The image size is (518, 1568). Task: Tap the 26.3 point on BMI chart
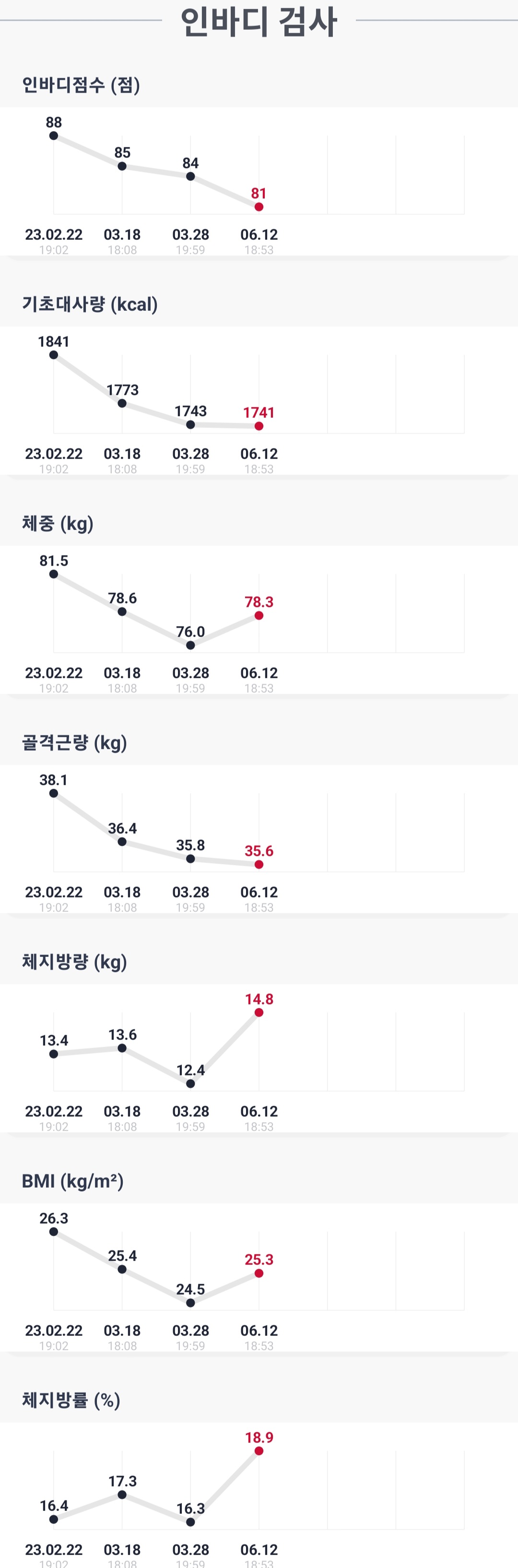click(x=54, y=1231)
